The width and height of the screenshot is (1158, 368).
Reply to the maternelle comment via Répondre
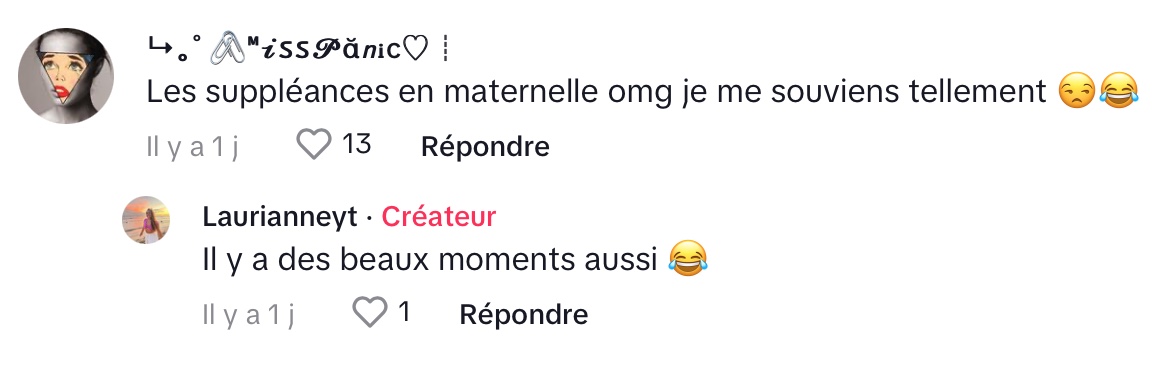485,146
